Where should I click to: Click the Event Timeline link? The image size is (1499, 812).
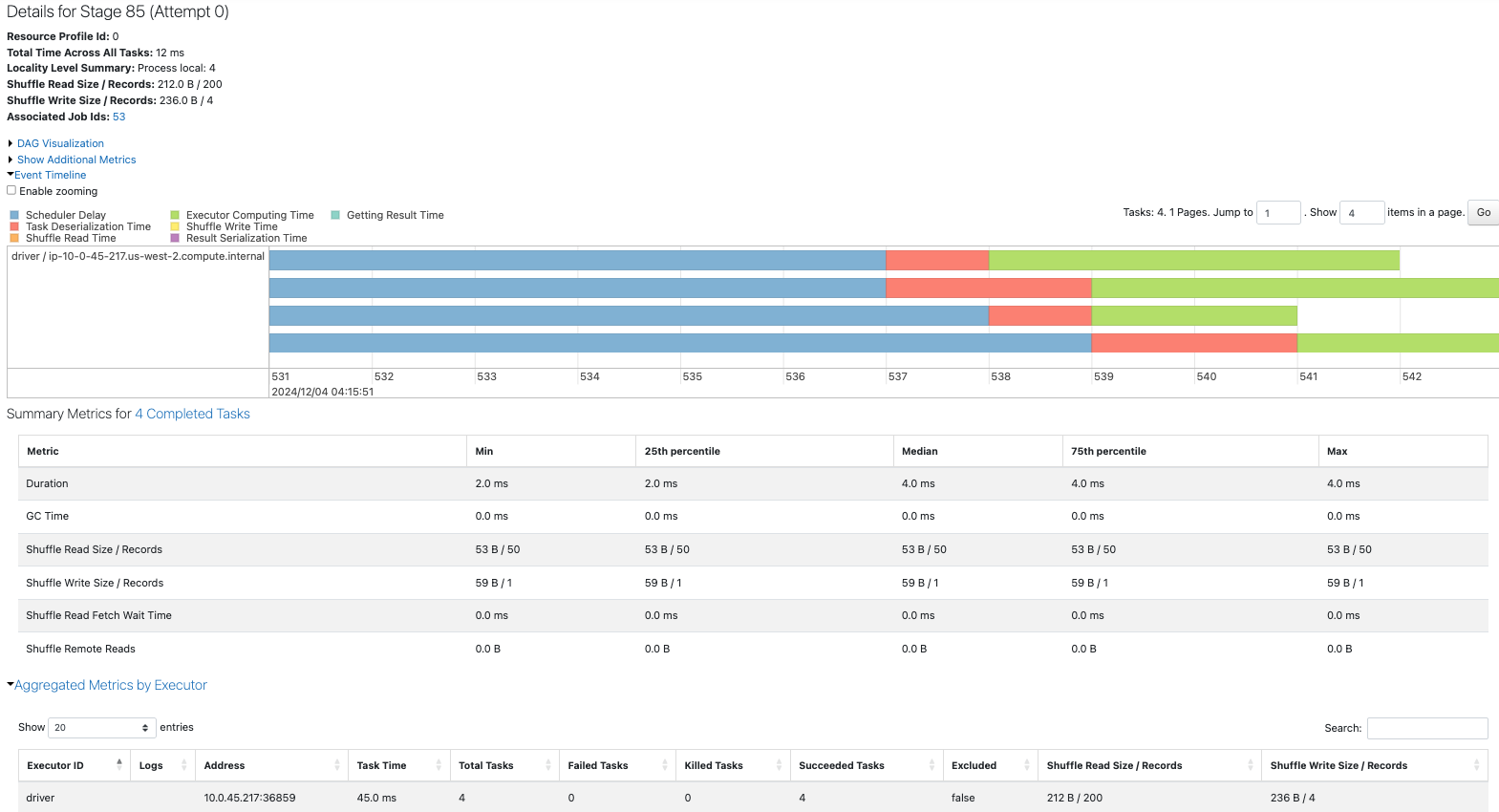click(50, 175)
